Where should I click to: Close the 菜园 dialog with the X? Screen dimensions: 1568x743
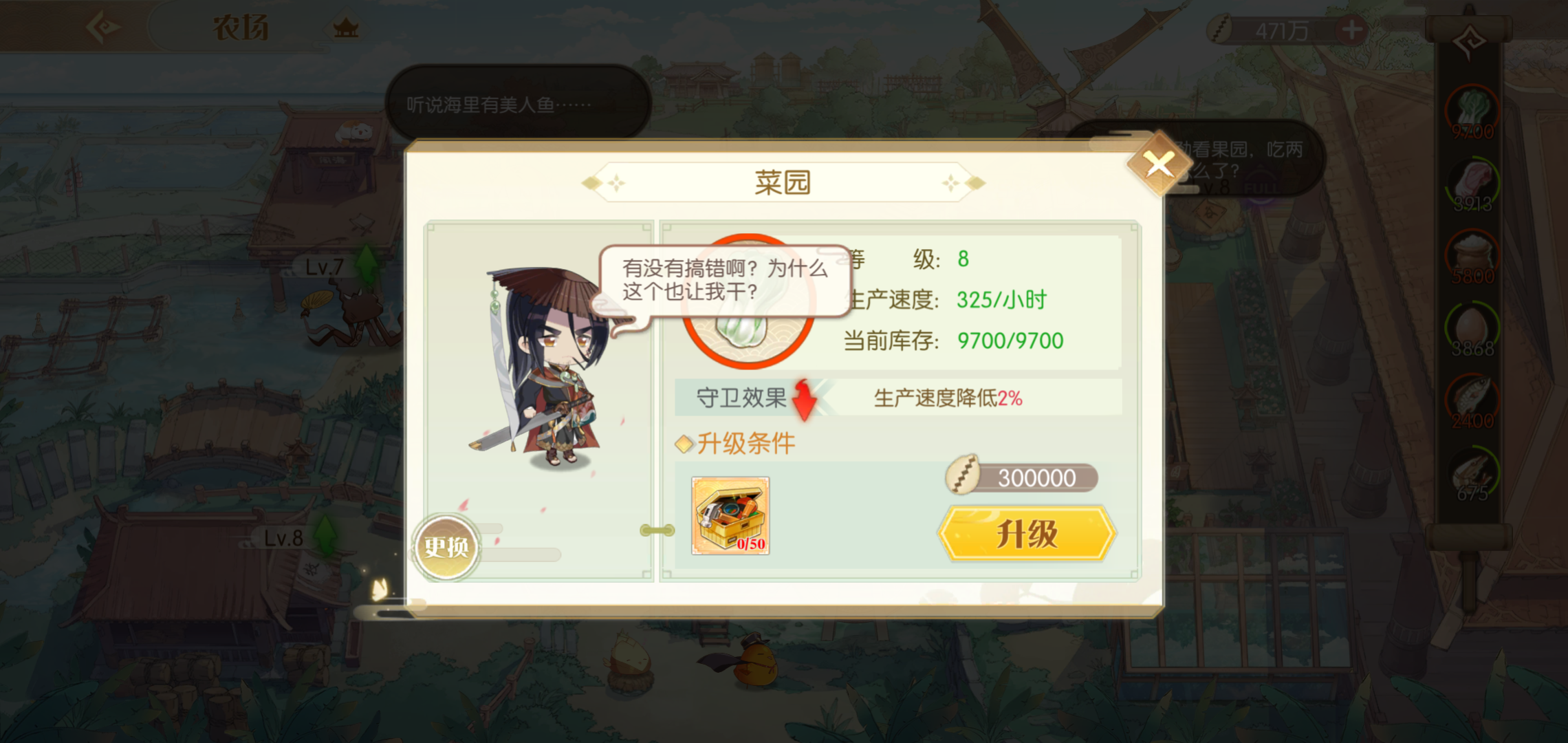point(1159,164)
